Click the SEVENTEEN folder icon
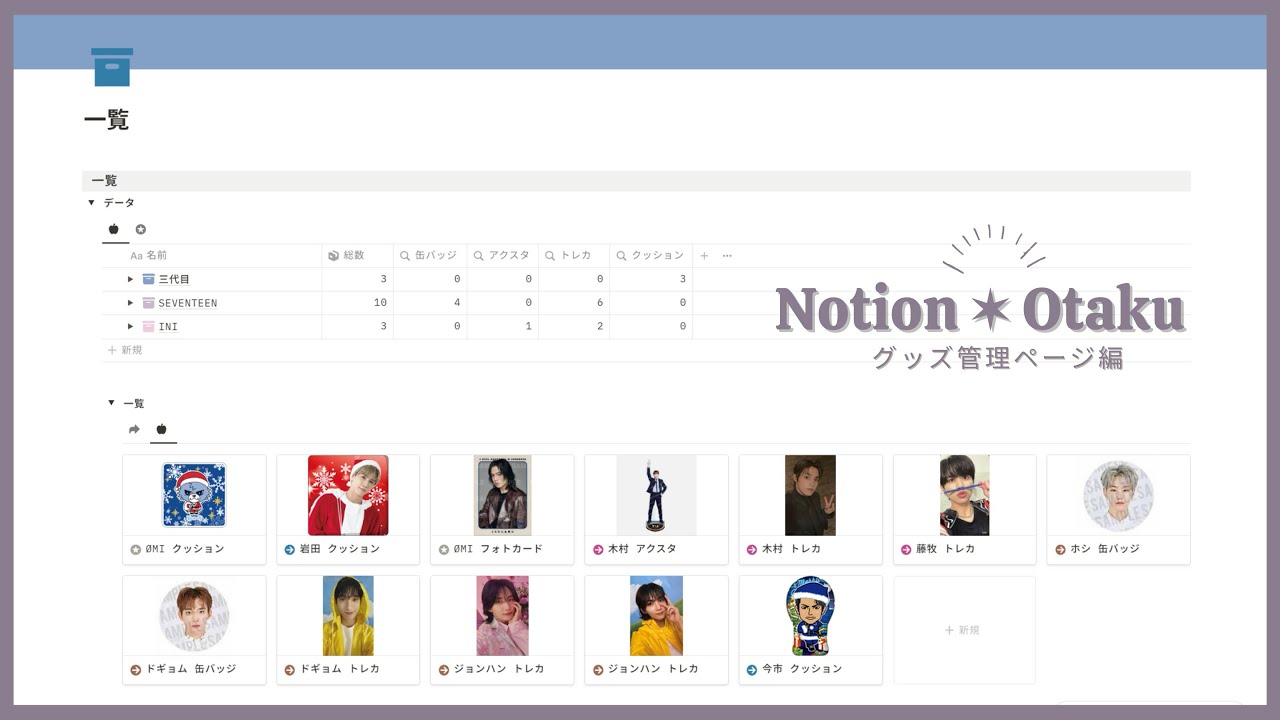The height and width of the screenshot is (720, 1280). point(148,303)
